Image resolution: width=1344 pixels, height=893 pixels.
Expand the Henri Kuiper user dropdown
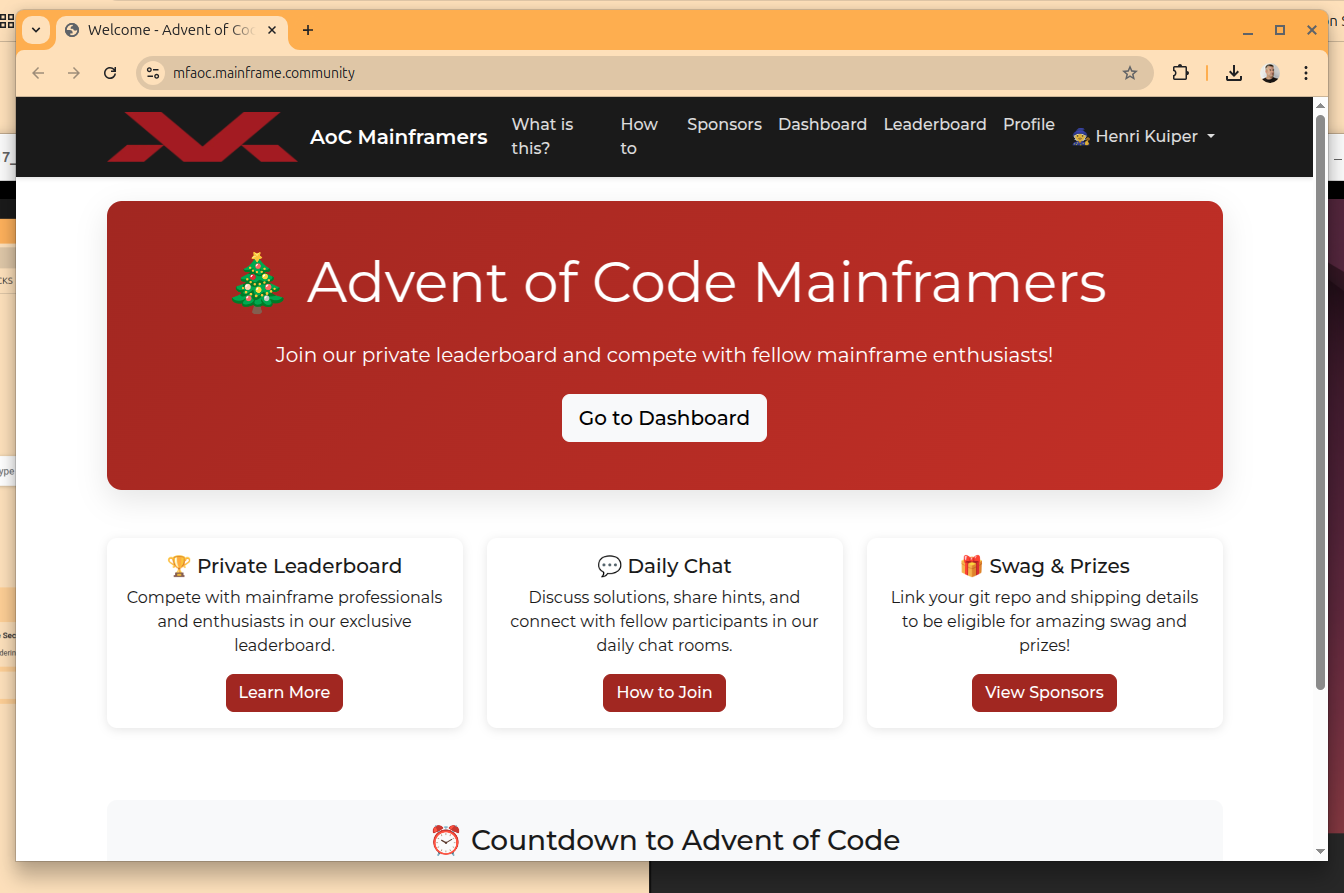click(1144, 136)
